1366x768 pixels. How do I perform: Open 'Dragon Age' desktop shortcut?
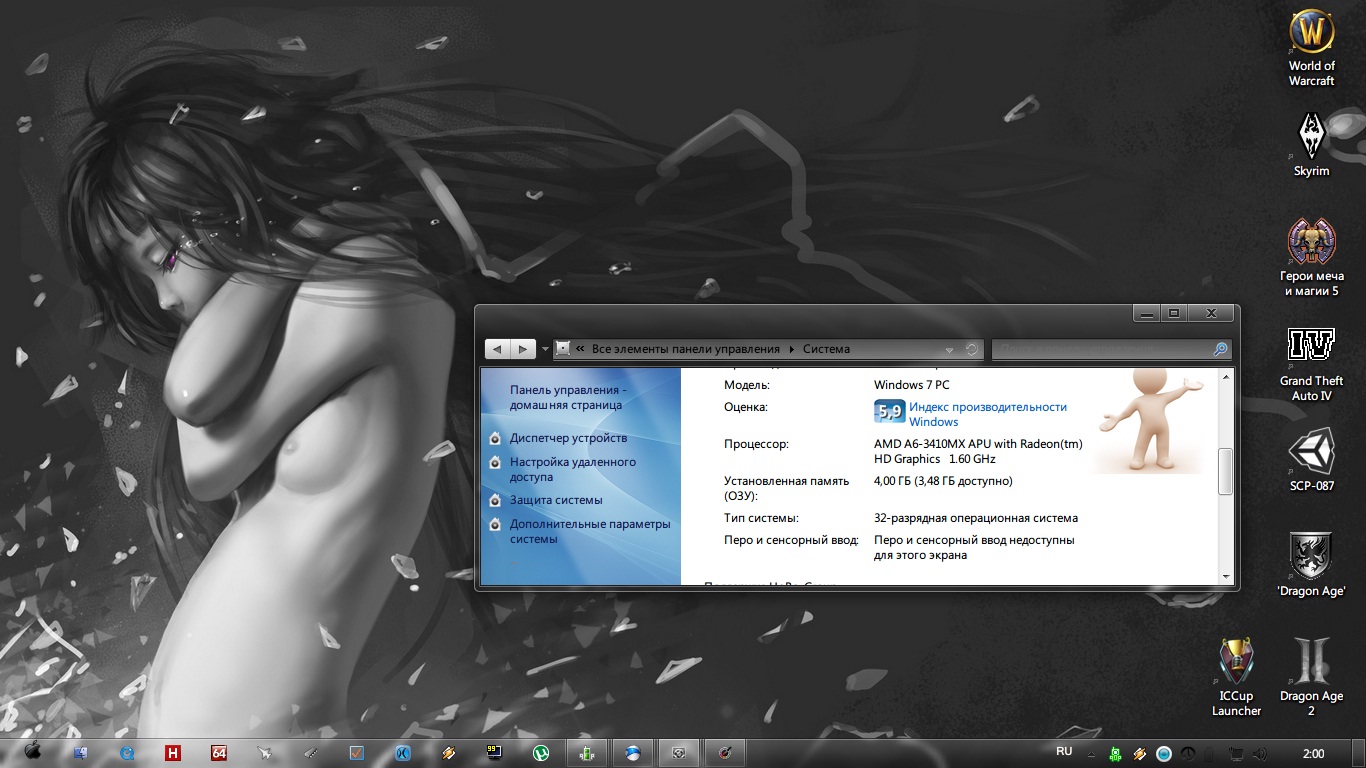(1311, 565)
